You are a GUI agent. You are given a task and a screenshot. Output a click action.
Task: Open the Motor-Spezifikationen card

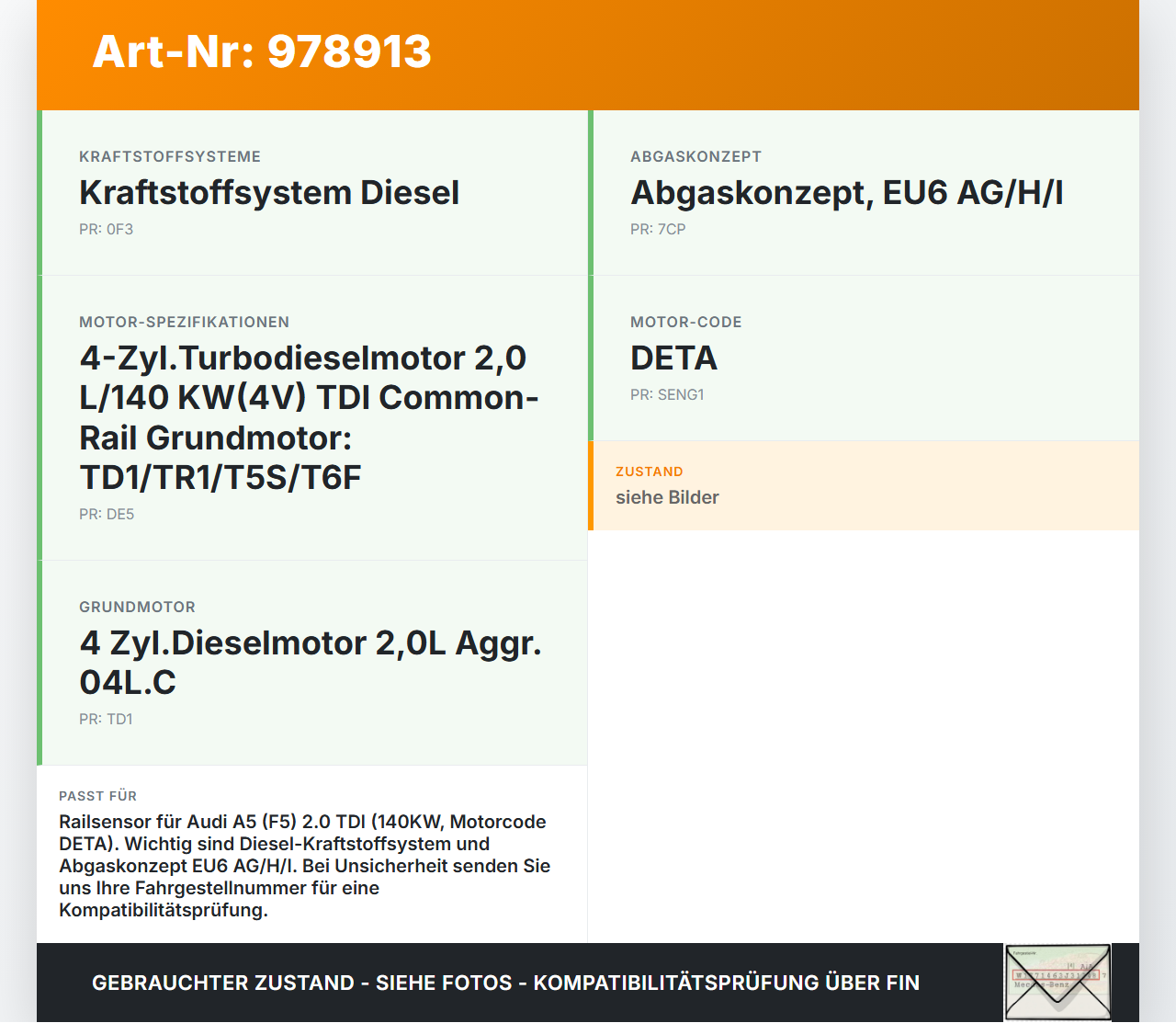click(x=310, y=417)
